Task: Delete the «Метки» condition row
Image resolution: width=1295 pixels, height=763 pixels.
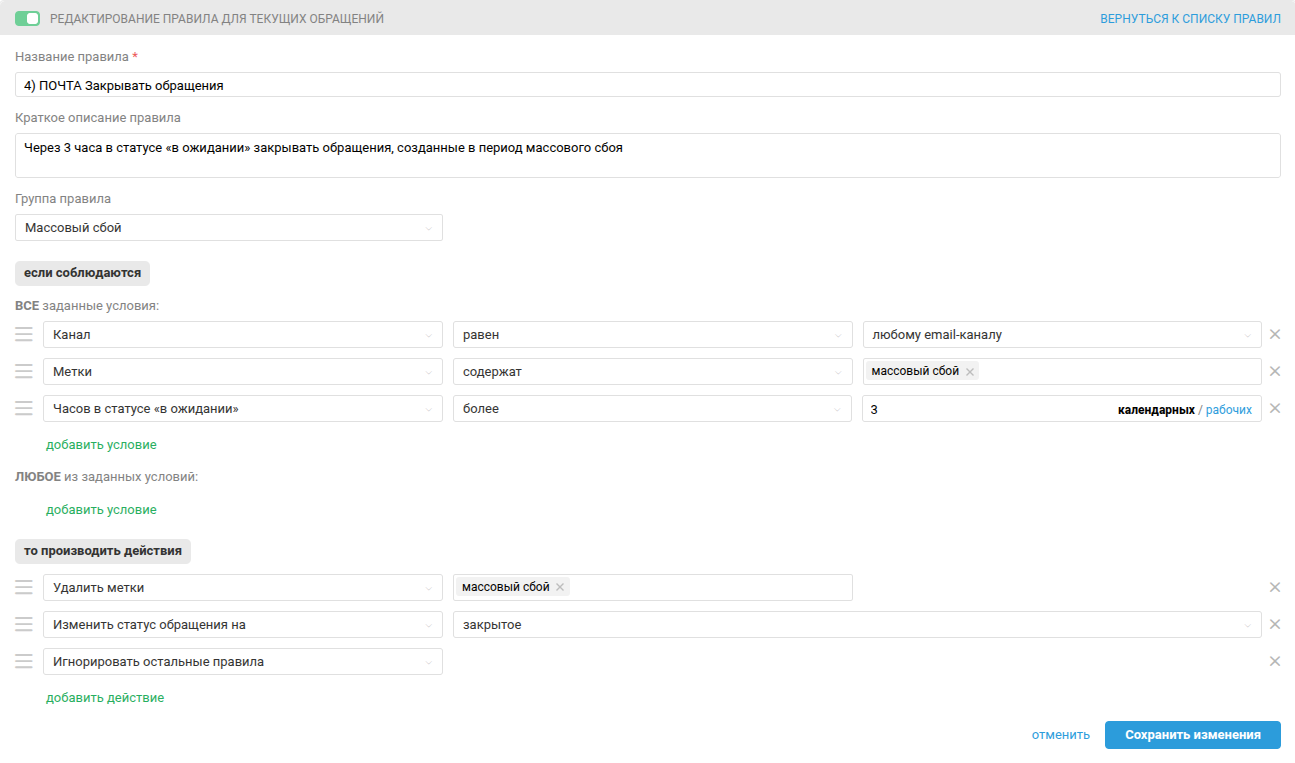Action: (1275, 372)
